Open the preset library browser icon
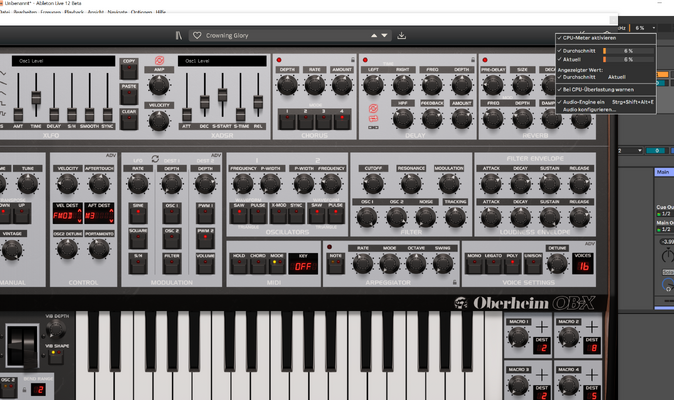This screenshot has width=674, height=400. (179, 36)
